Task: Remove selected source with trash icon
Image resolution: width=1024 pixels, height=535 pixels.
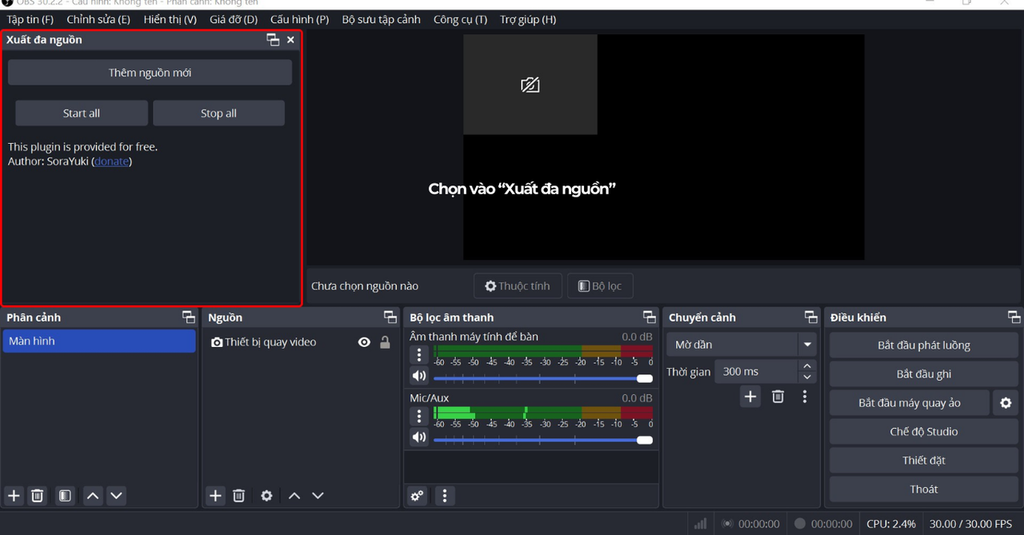Action: tap(239, 496)
